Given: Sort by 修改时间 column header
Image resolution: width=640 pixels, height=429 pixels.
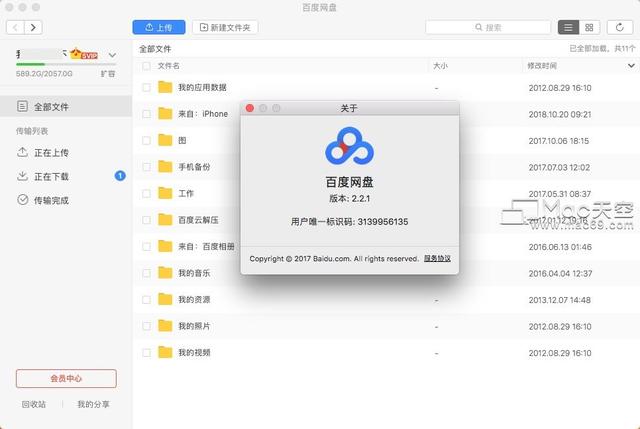Looking at the screenshot, I should (x=542, y=66).
